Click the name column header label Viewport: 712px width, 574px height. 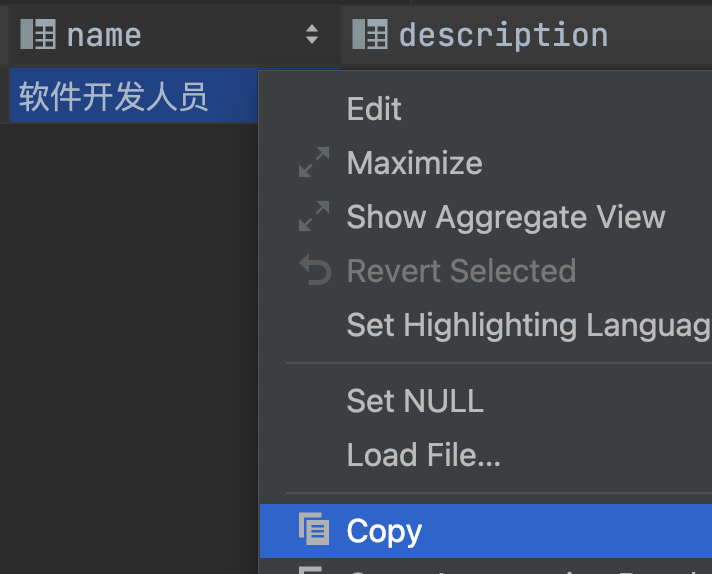click(104, 35)
